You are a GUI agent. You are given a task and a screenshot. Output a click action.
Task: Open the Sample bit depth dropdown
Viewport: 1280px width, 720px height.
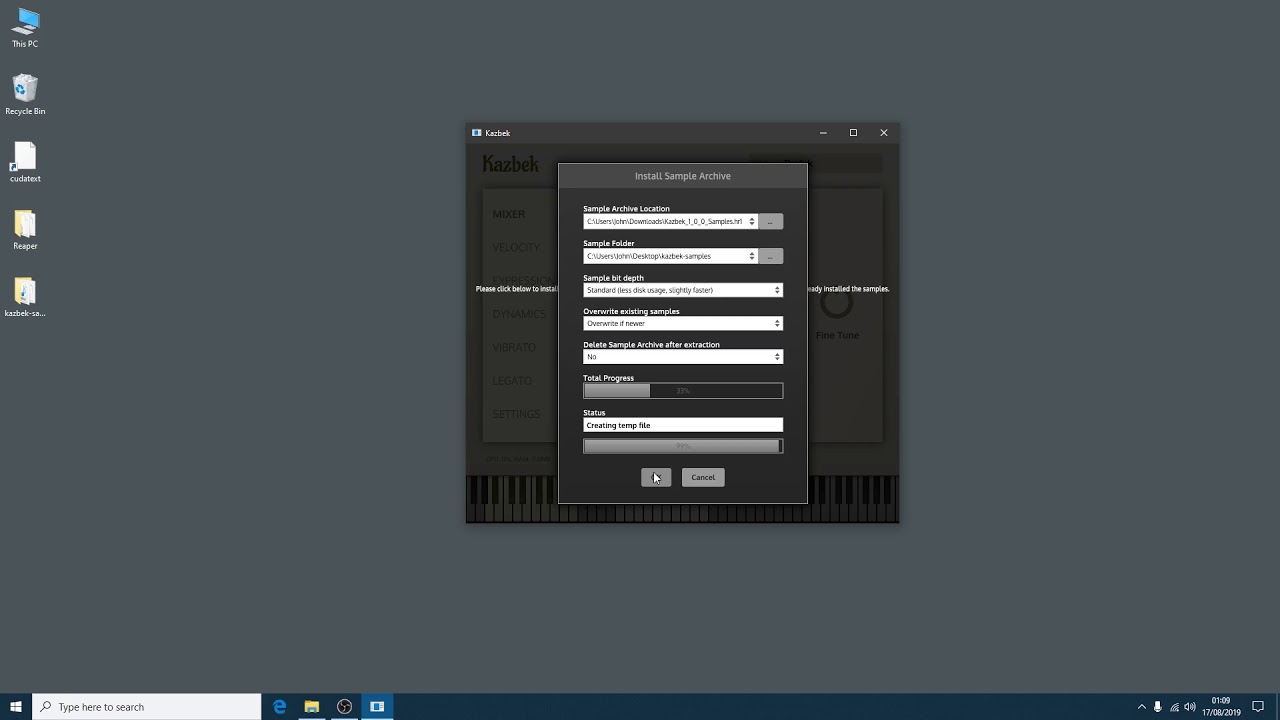point(683,290)
